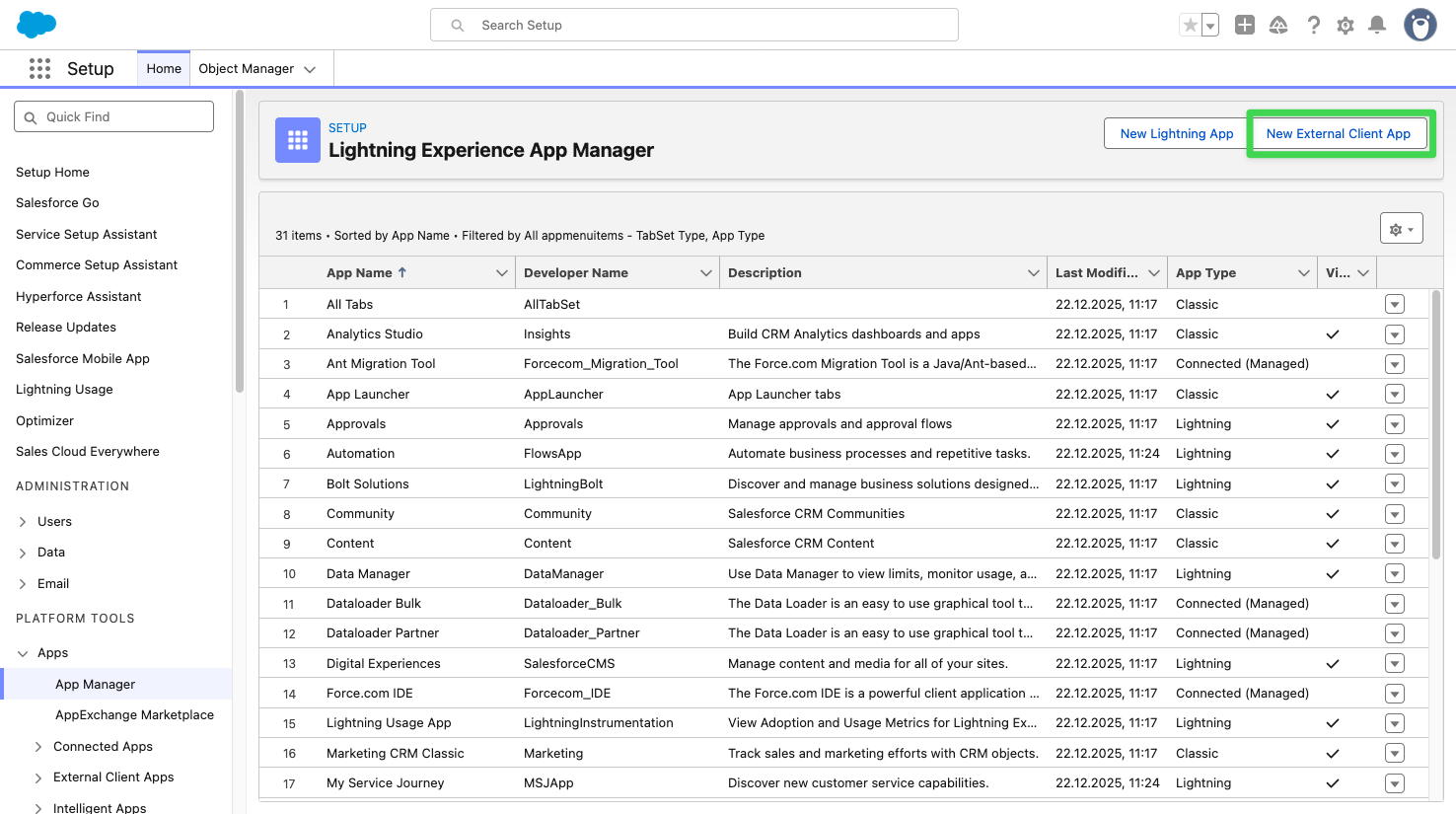The height and width of the screenshot is (814, 1456).
Task: Click the Salesforce cloud logo
Action: 36,24
